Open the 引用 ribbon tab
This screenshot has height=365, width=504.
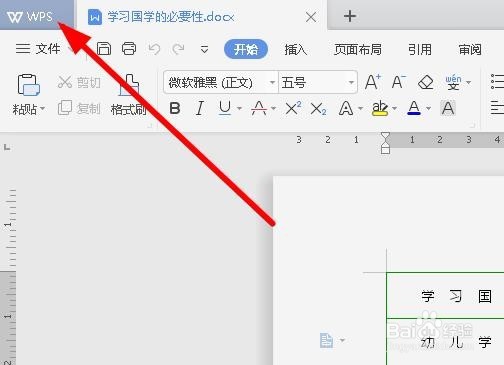(x=420, y=50)
